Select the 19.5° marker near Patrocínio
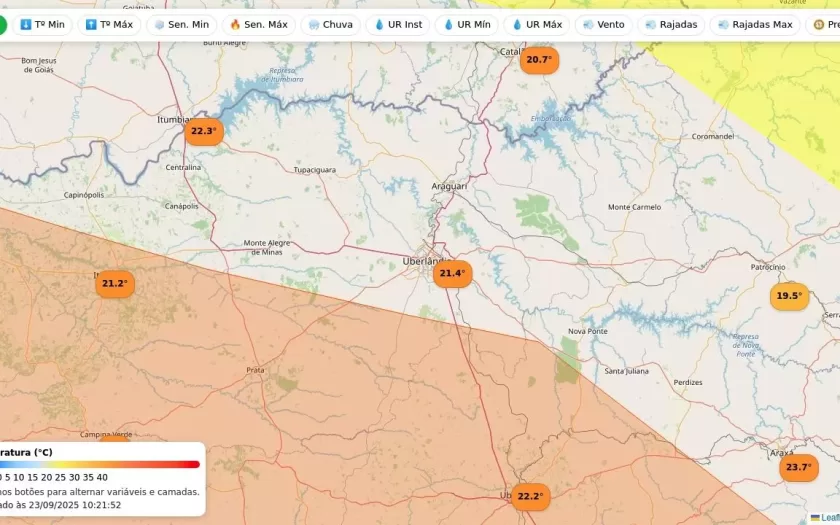This screenshot has height=525, width=840. pyautogui.click(x=789, y=296)
